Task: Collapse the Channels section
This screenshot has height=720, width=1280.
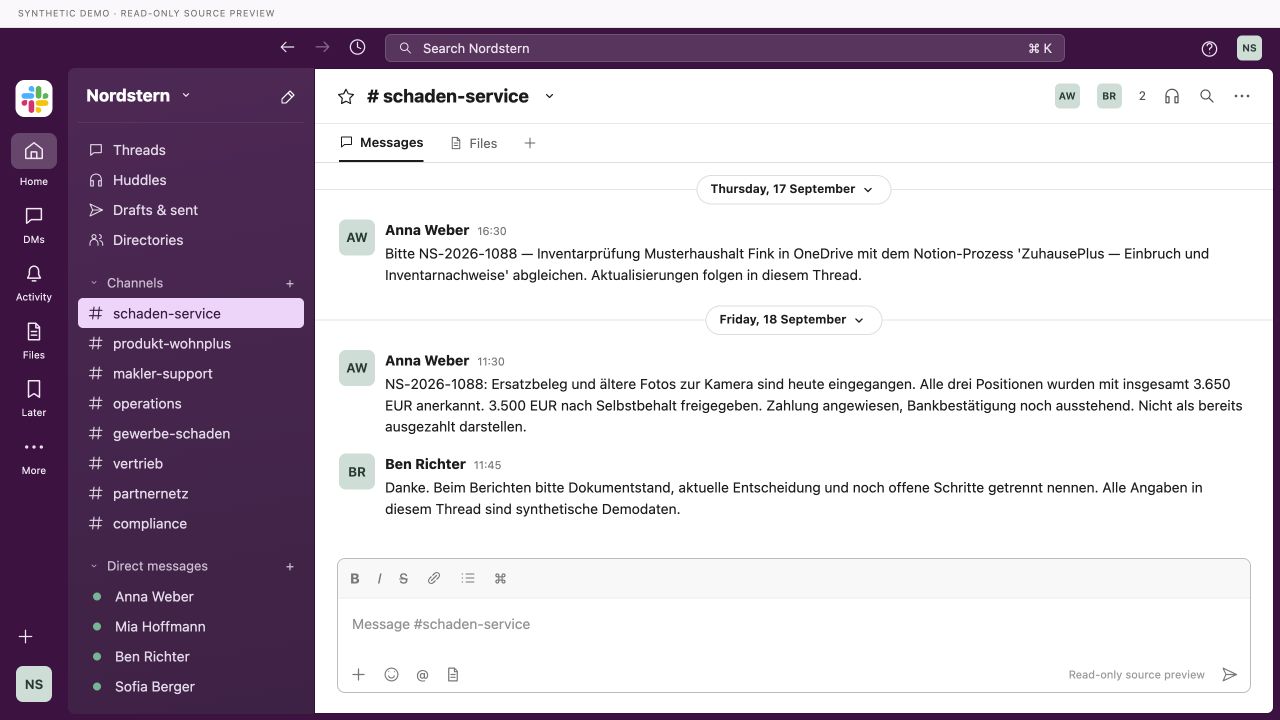Action: click(94, 283)
